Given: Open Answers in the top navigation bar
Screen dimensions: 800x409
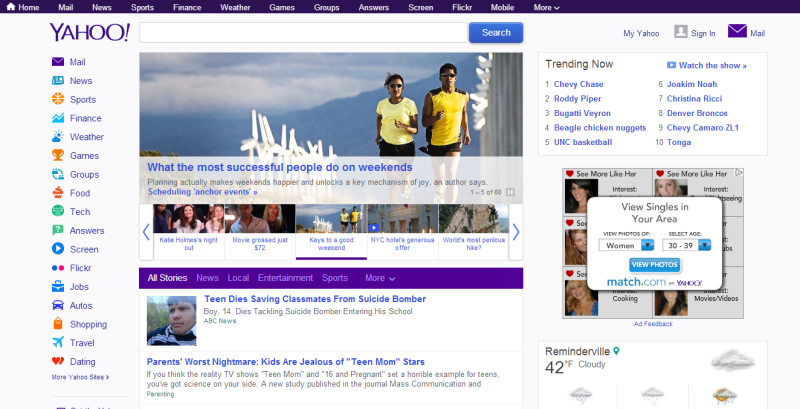Looking at the screenshot, I should pos(373,7).
